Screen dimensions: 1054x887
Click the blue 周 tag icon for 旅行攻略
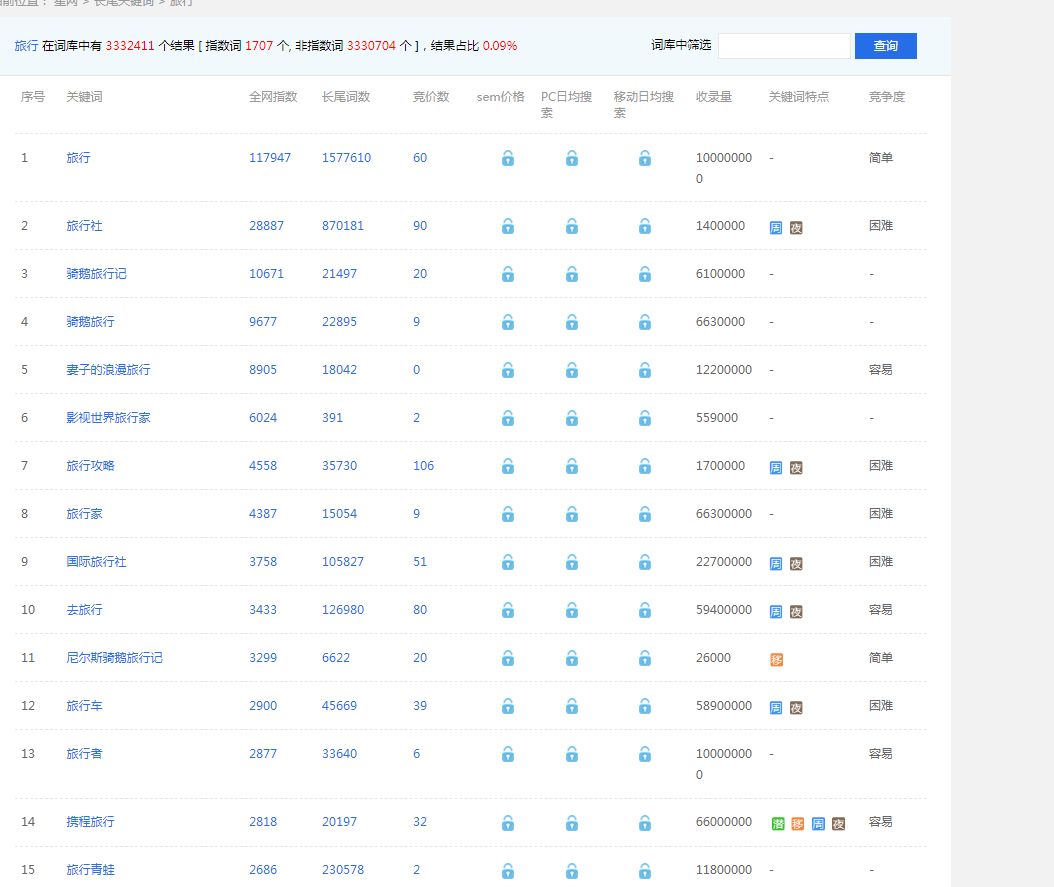(x=776, y=468)
